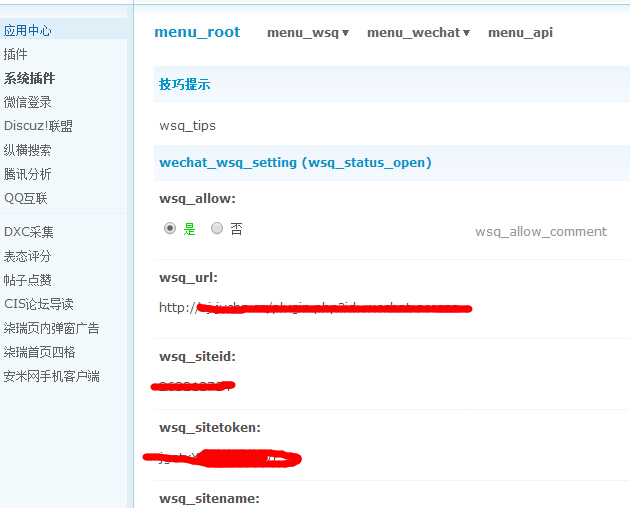Open the 柒瑞页内弹窗广告 plugin
The height and width of the screenshot is (508, 630).
[x=51, y=328]
